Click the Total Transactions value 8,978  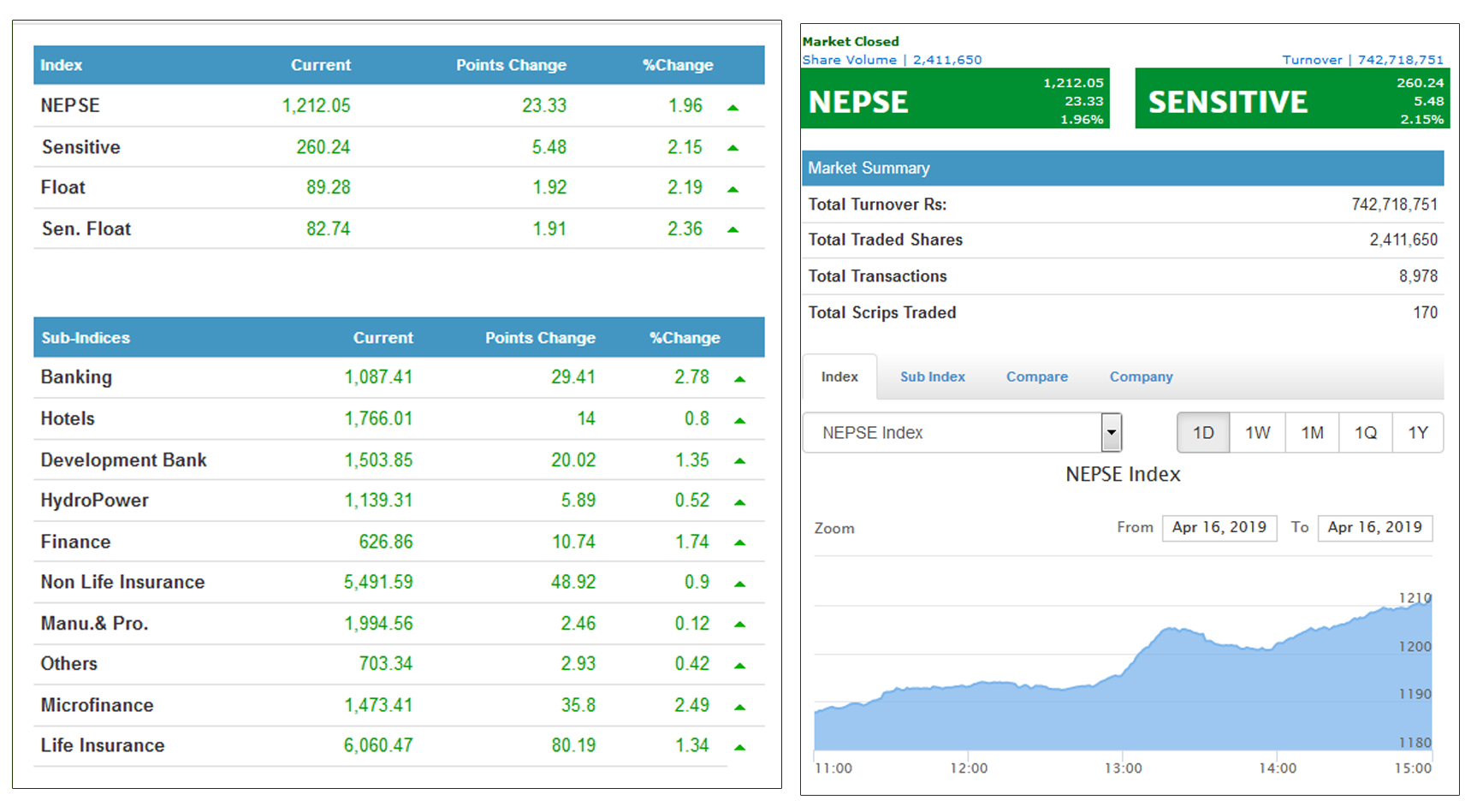coord(1419,276)
